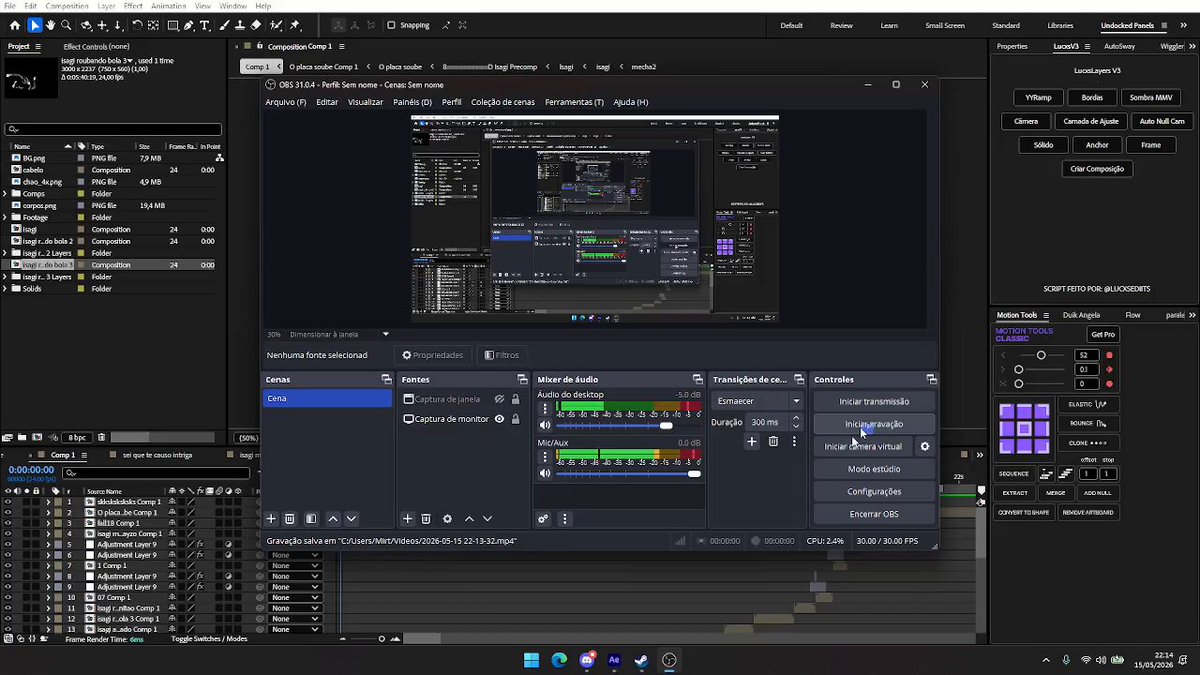Open the Ferramentas (T) menu
Image resolution: width=1200 pixels, height=675 pixels.
574,102
